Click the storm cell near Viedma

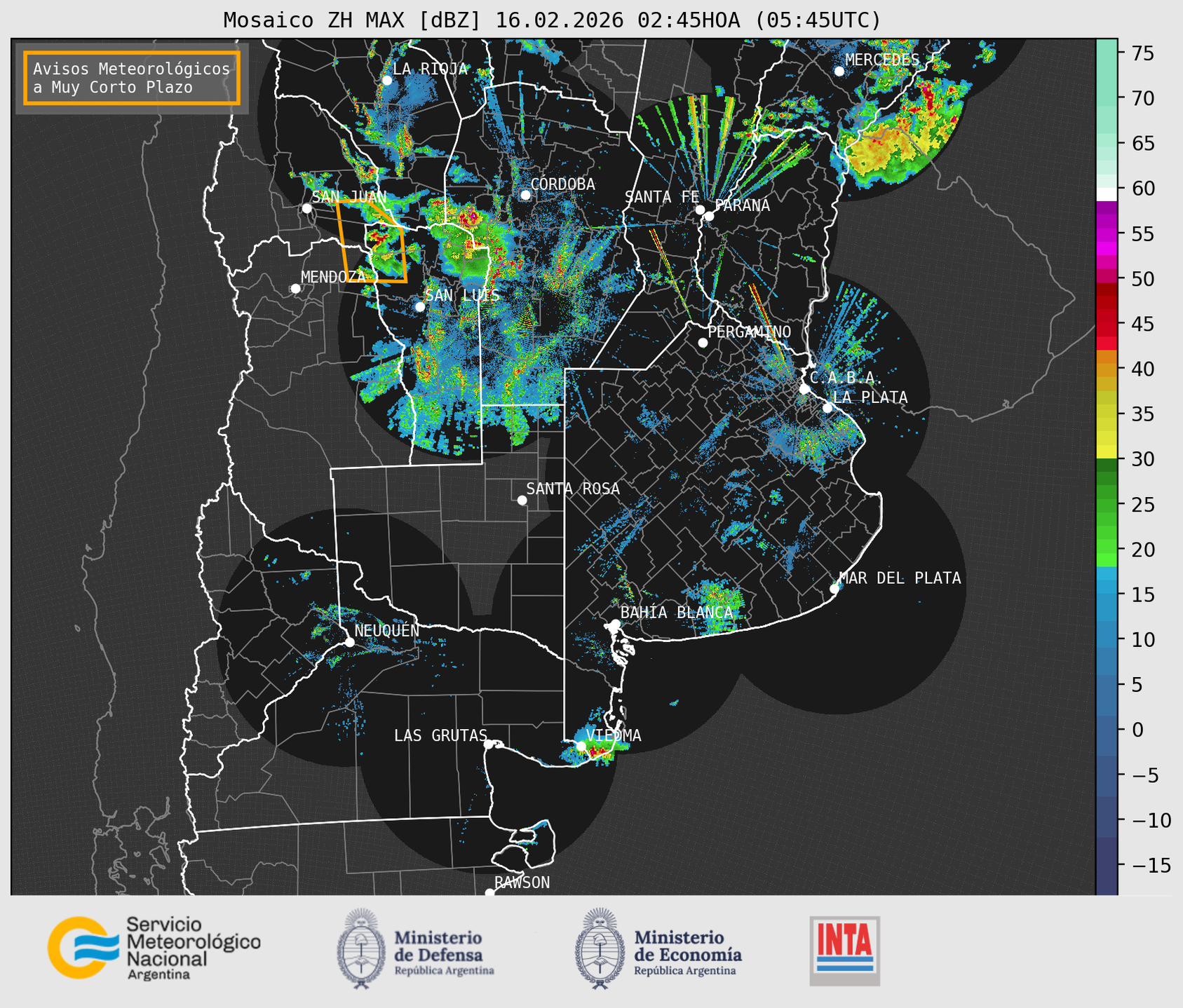click(x=596, y=752)
